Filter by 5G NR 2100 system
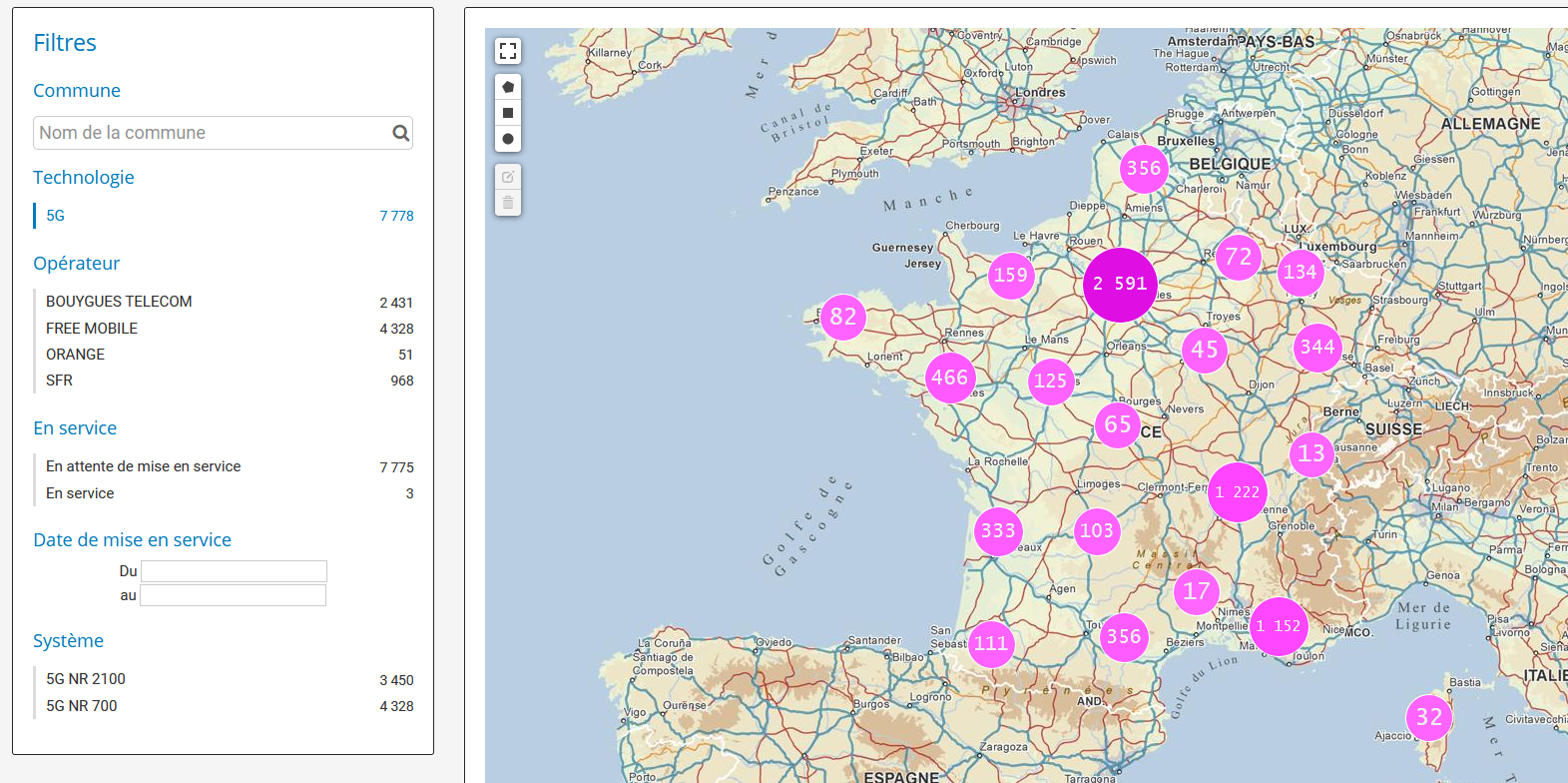1568x783 pixels. coord(86,679)
